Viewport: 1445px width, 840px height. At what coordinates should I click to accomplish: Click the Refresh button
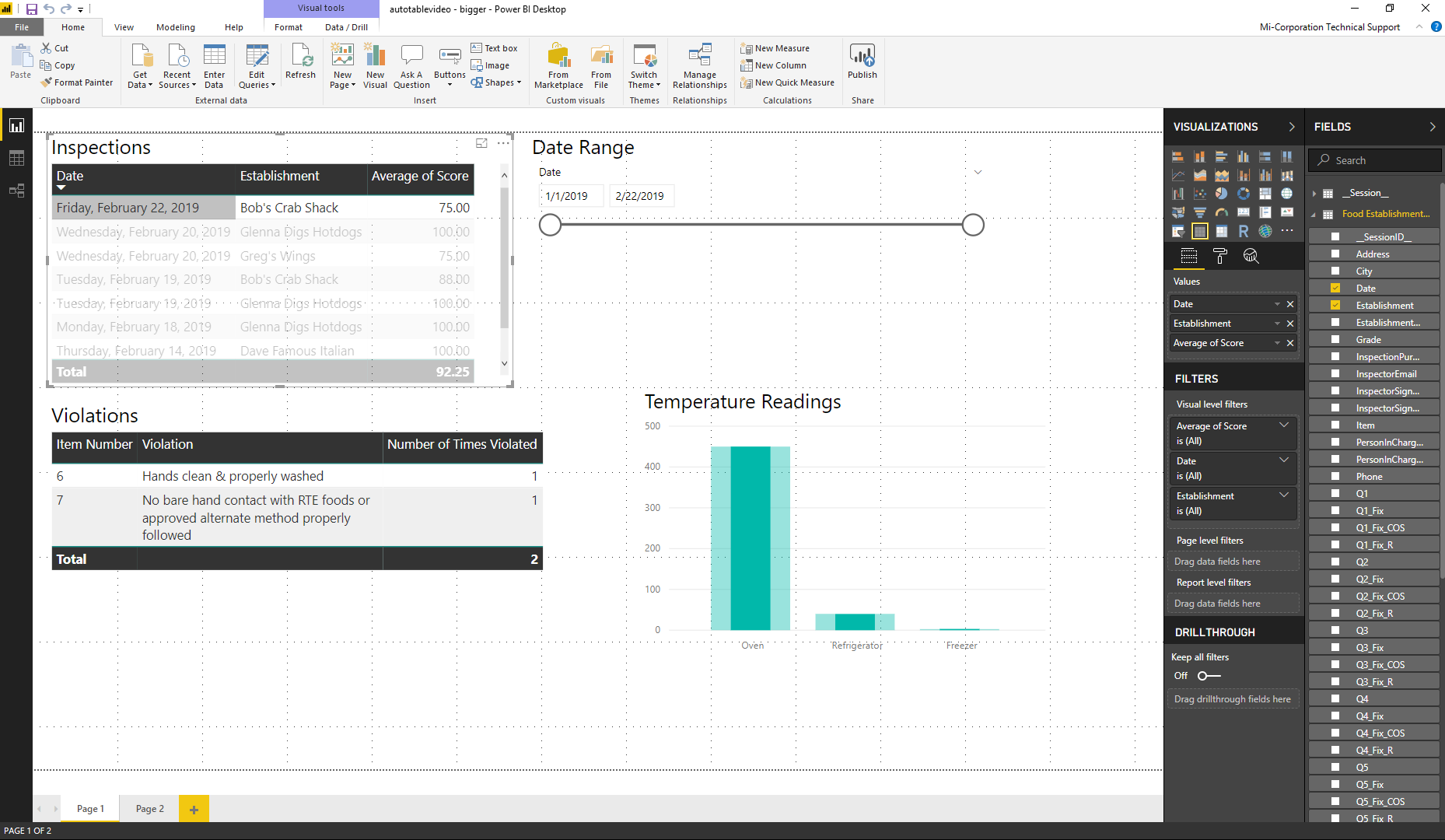tap(300, 61)
